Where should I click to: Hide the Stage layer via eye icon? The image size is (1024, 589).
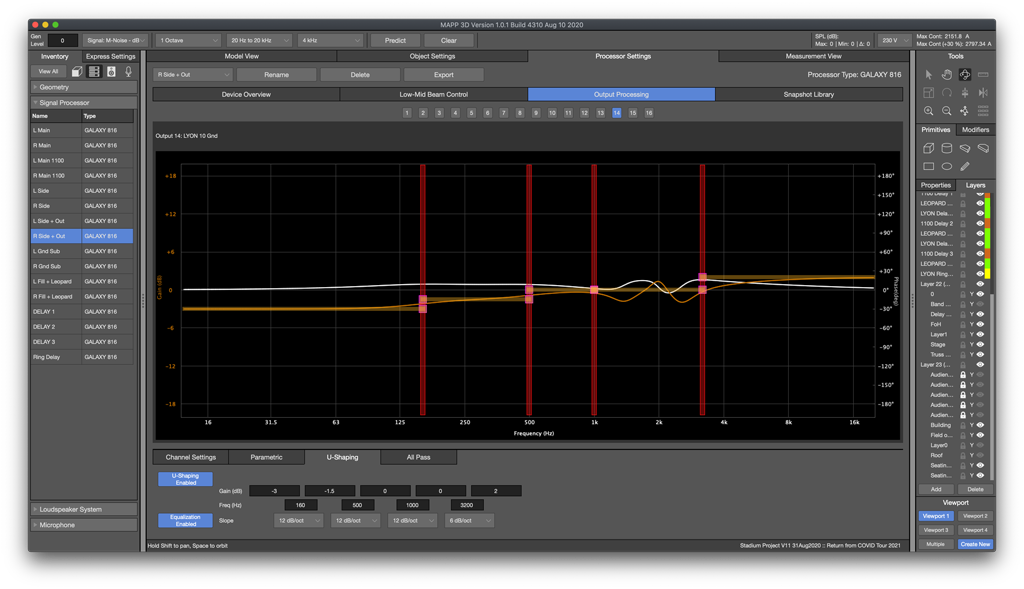[x=980, y=344]
